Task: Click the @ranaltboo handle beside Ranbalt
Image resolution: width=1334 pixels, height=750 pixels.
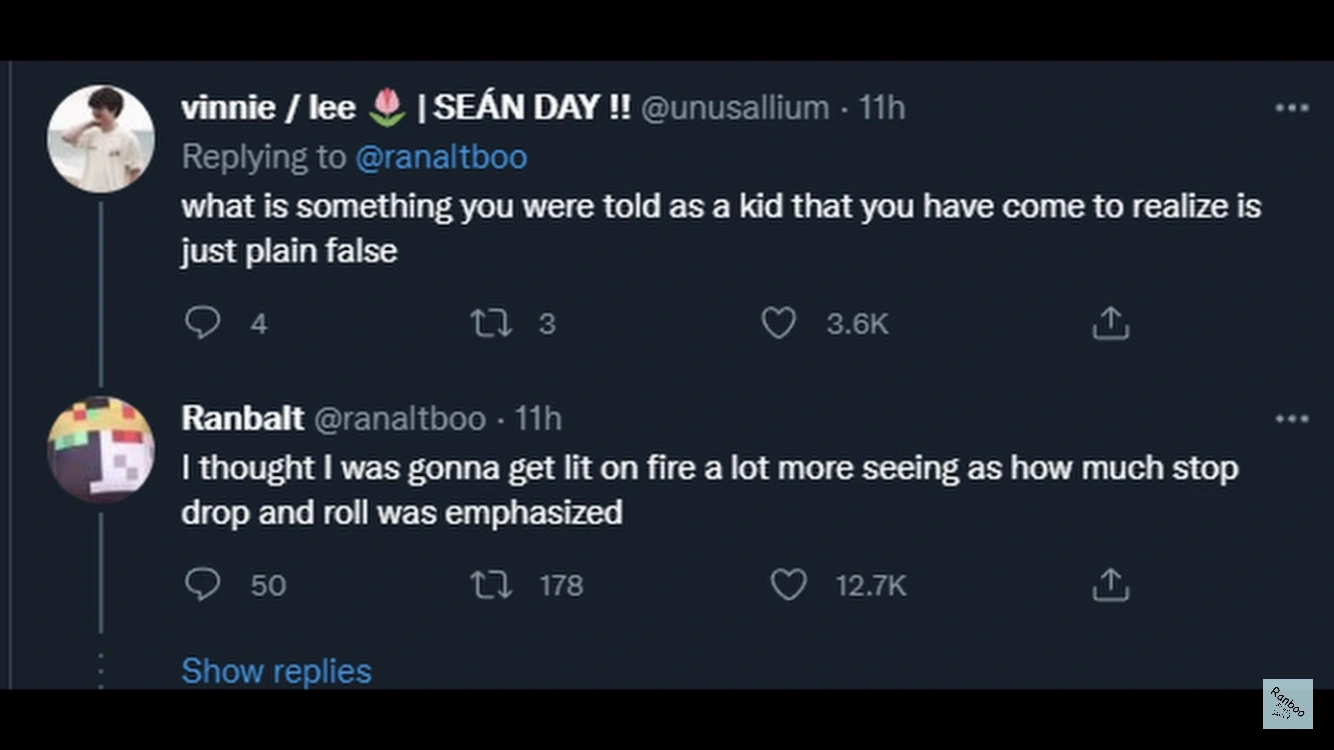Action: point(400,418)
